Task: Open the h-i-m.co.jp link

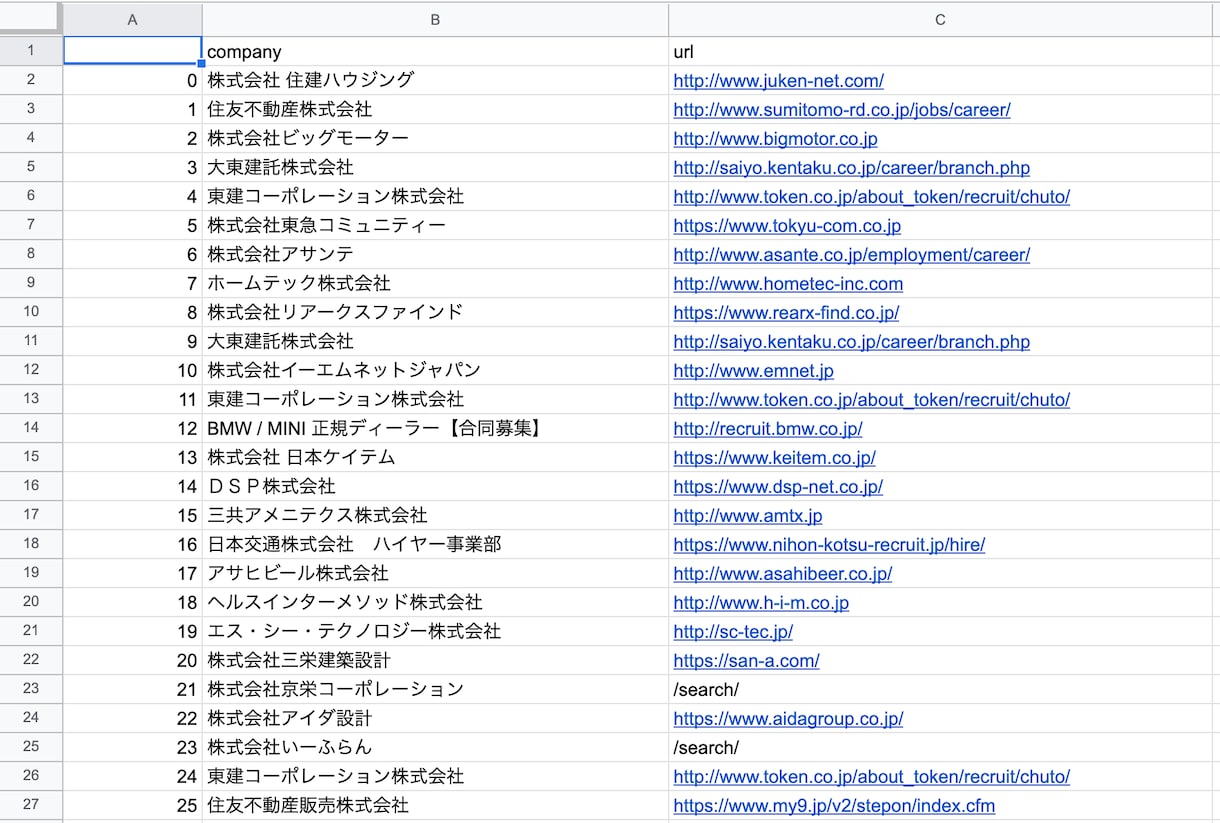Action: 761,603
